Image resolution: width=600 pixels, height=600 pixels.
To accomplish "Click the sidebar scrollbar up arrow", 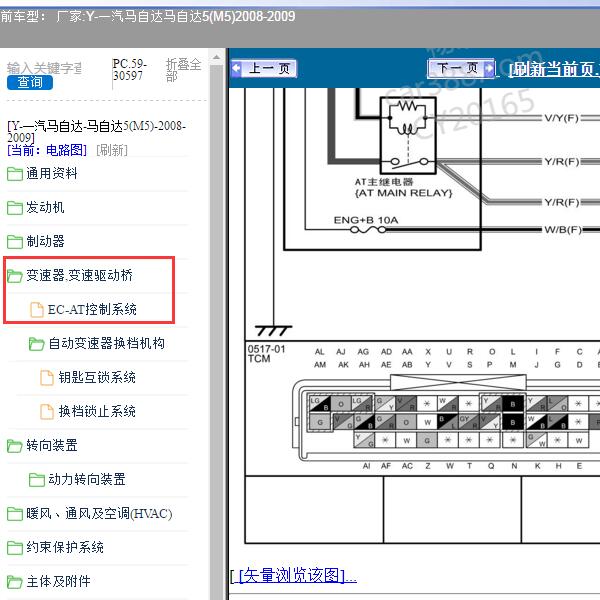I will [216, 58].
